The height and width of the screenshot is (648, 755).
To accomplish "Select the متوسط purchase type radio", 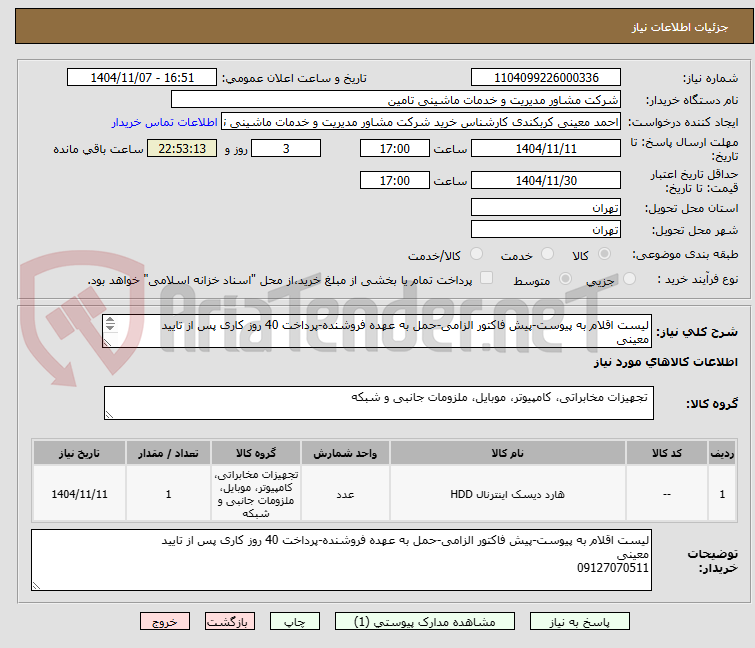I will (565, 279).
